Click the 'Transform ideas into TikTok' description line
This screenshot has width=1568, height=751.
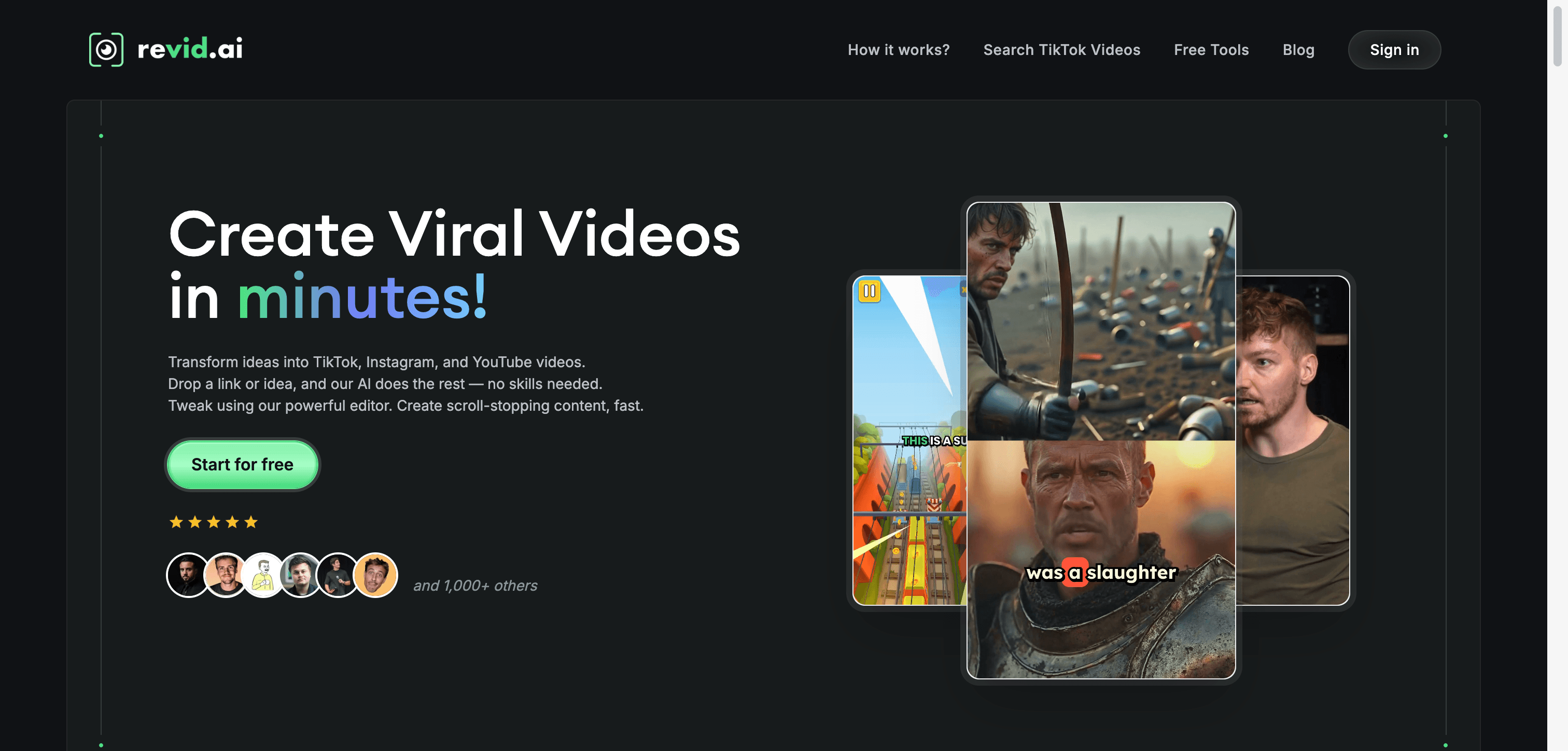tap(376, 362)
